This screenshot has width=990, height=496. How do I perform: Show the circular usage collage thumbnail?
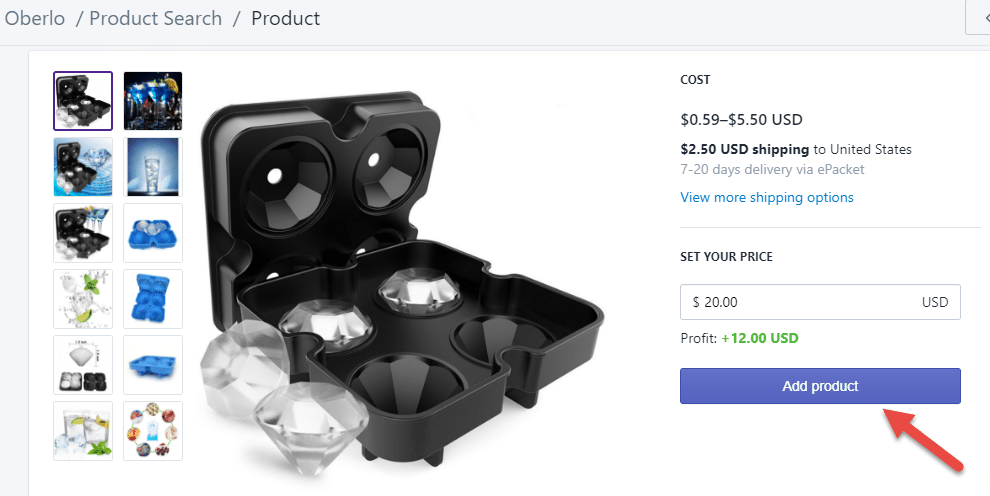pyautogui.click(x=153, y=431)
